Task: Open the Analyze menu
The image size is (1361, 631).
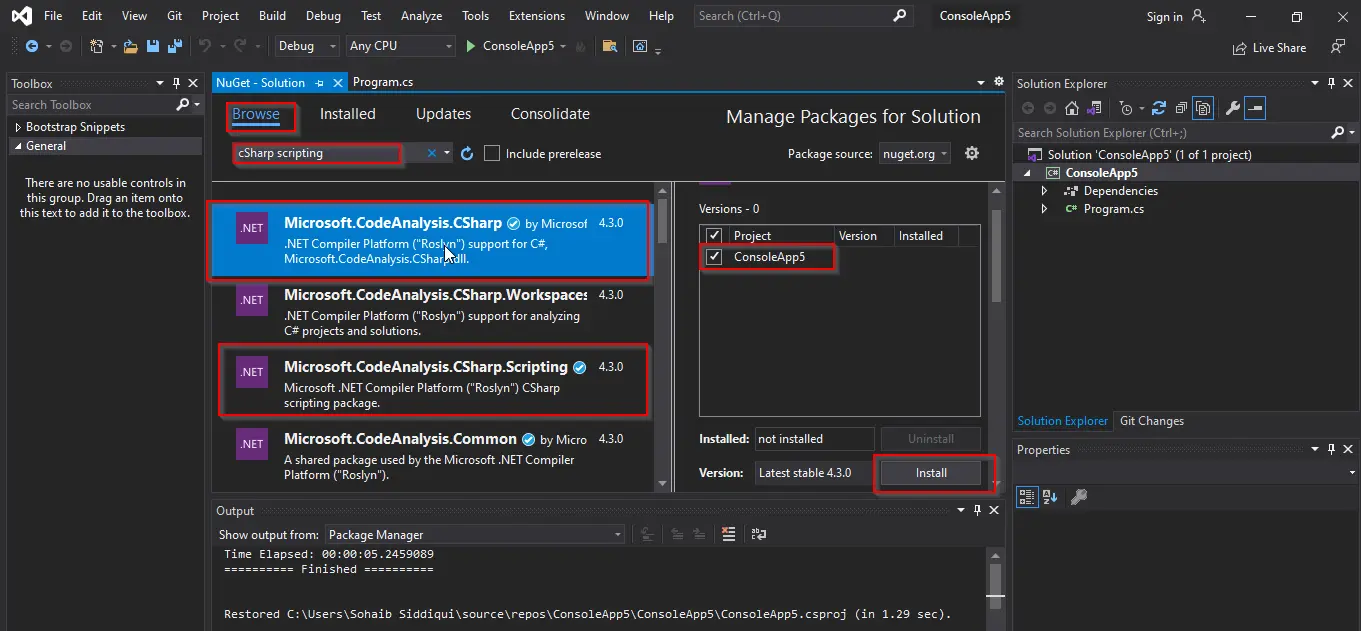Action: [x=421, y=16]
